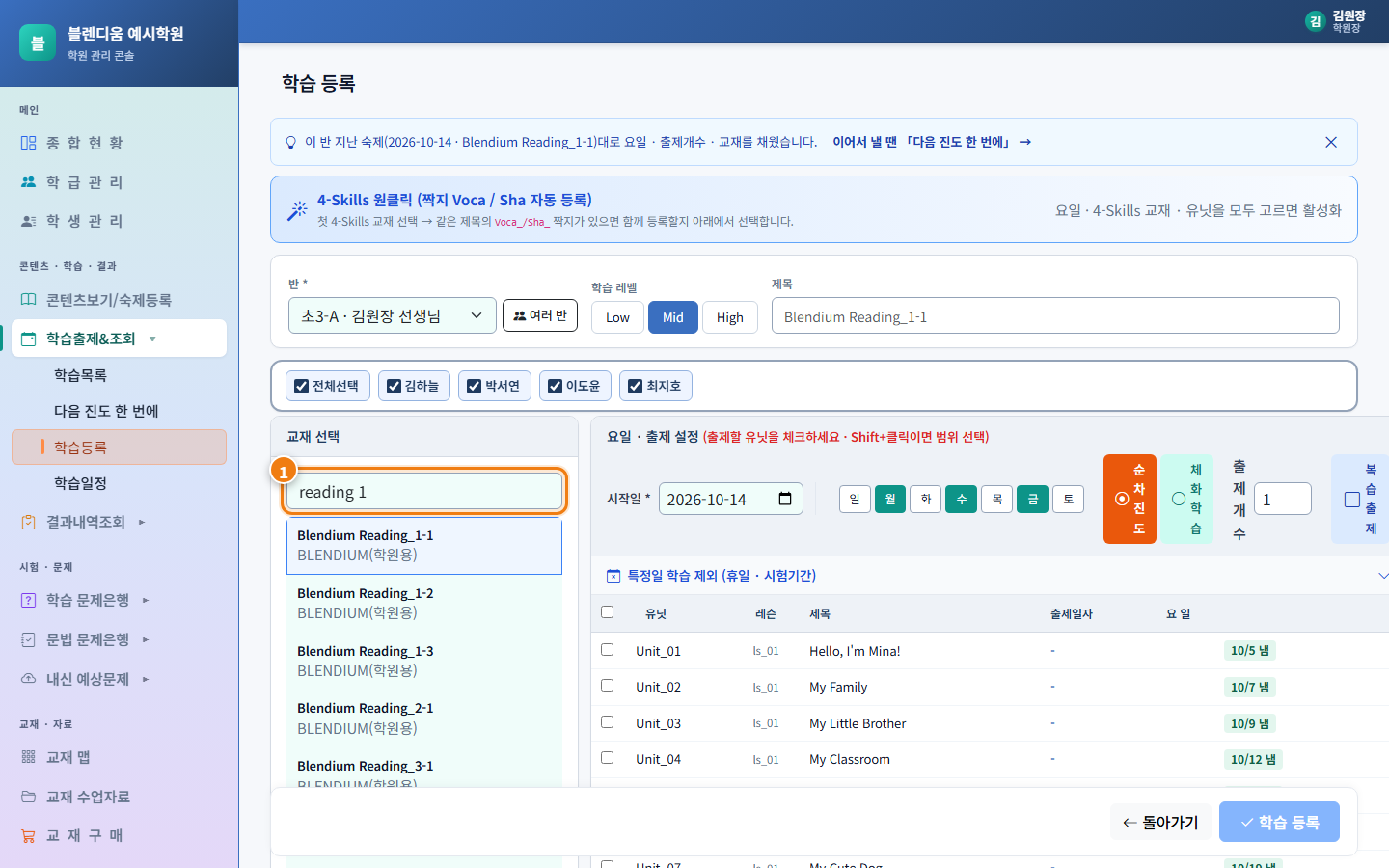Collapse the 학습출제&조회 menu
The width and height of the screenshot is (1389, 868).
[x=152, y=339]
